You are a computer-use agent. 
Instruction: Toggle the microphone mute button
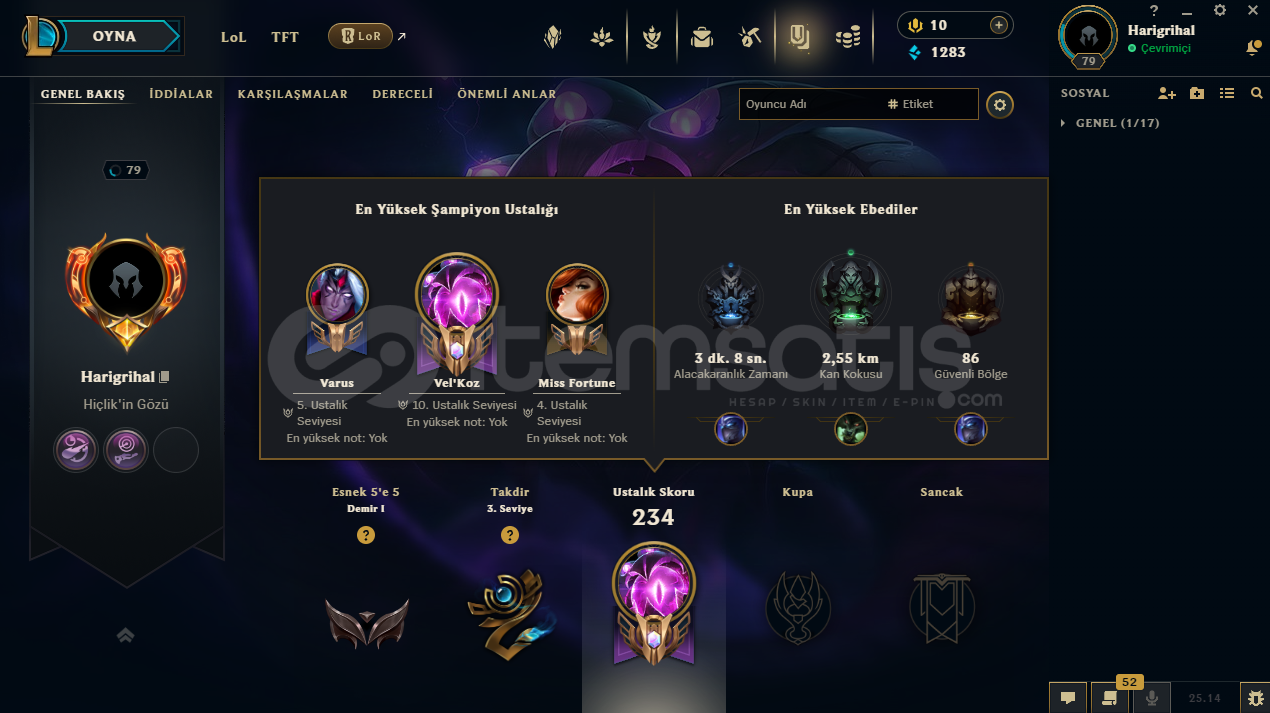pos(1152,698)
